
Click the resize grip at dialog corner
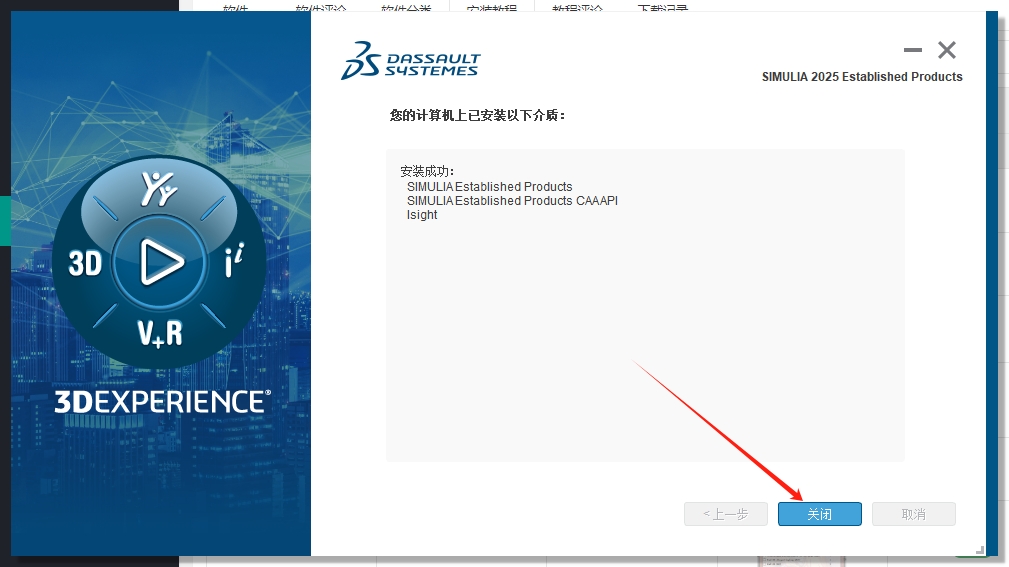[x=979, y=549]
